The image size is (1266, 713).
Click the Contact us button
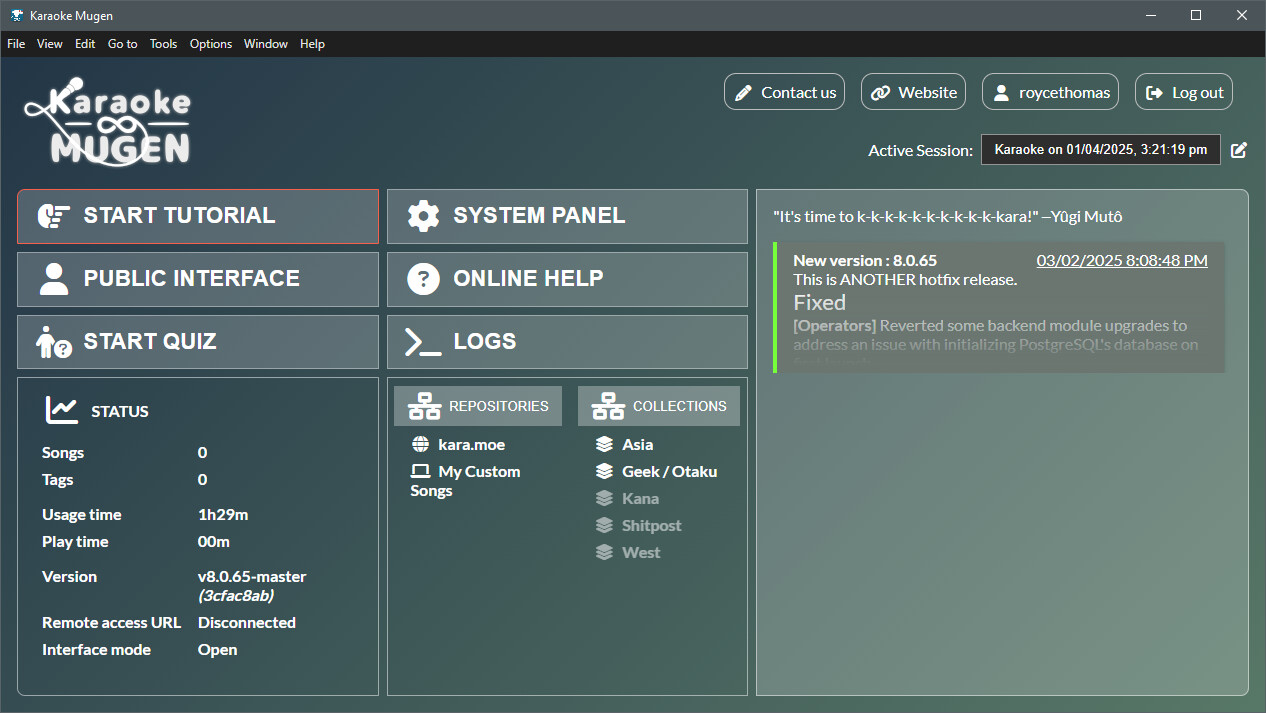coord(784,92)
